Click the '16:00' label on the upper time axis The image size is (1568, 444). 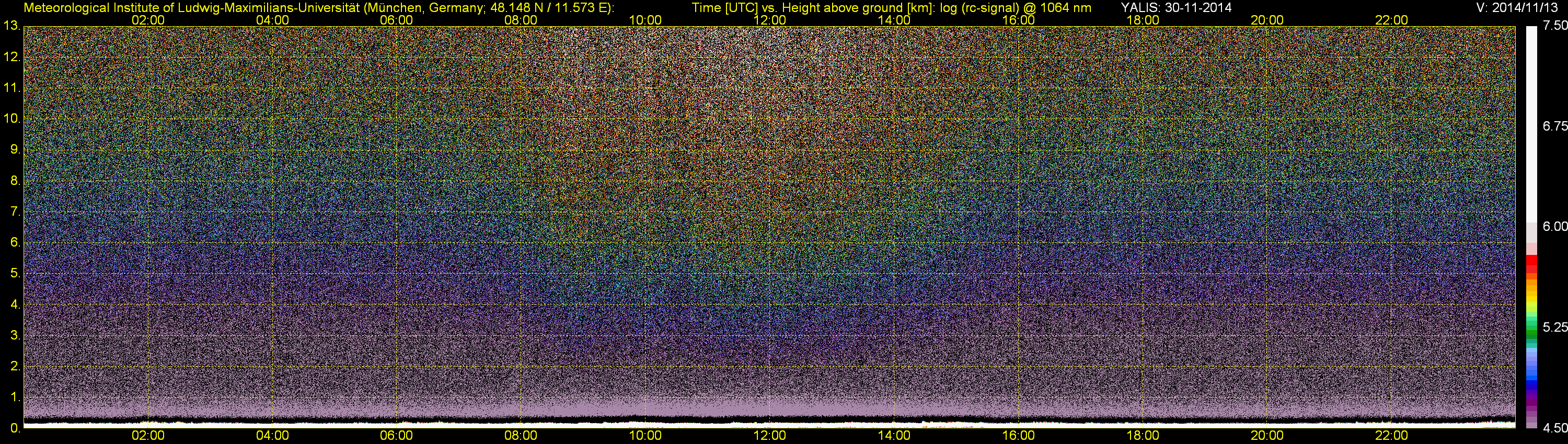(x=1018, y=20)
